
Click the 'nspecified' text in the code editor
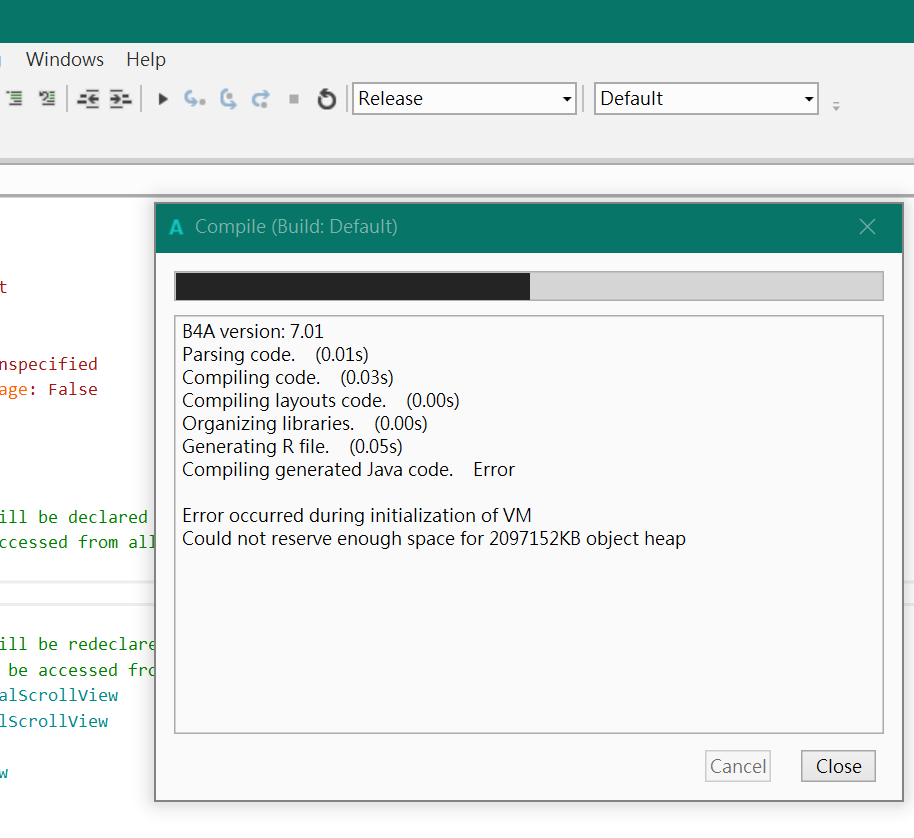tap(48, 364)
